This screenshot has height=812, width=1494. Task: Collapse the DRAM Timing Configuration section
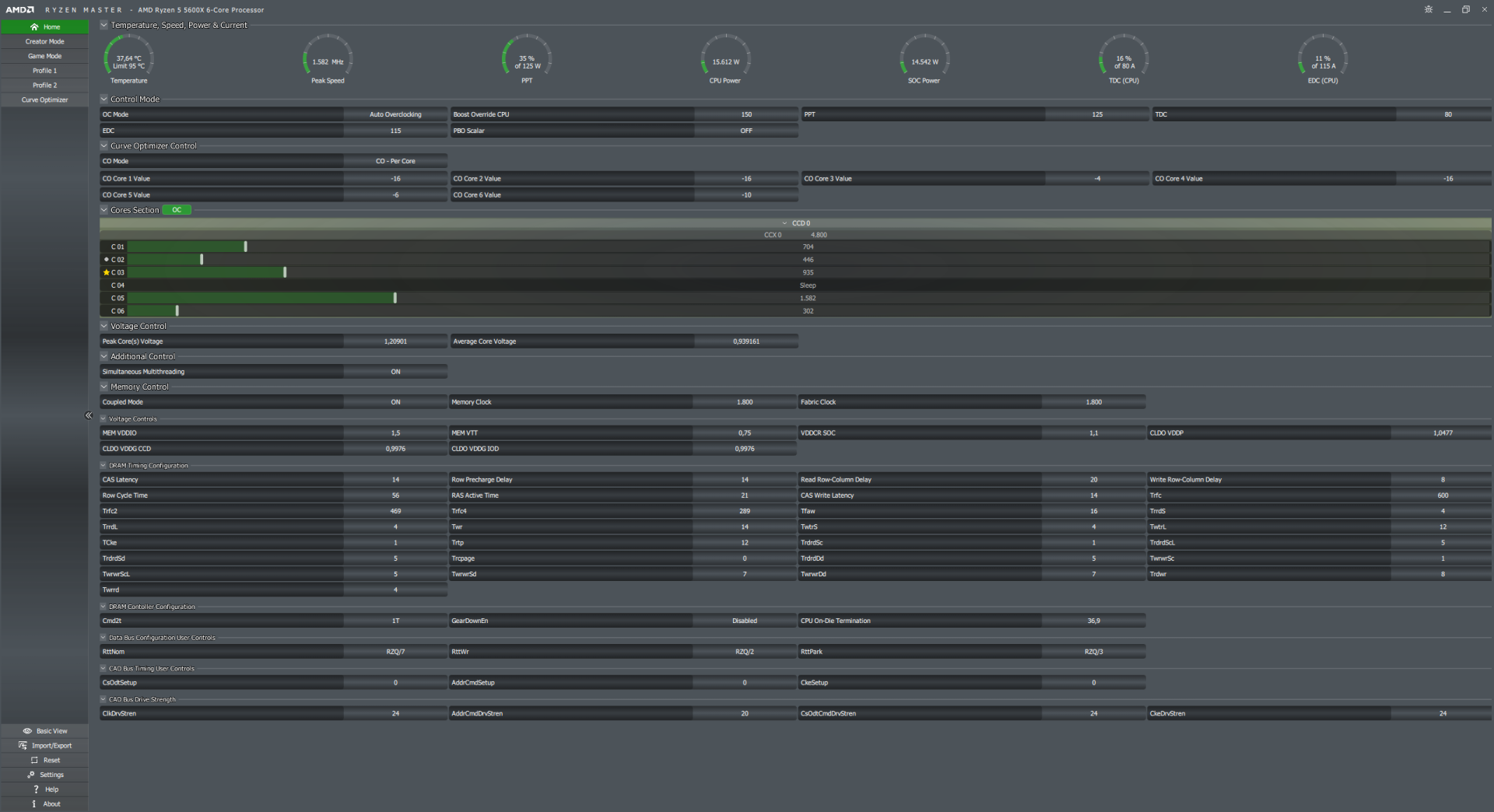point(103,465)
